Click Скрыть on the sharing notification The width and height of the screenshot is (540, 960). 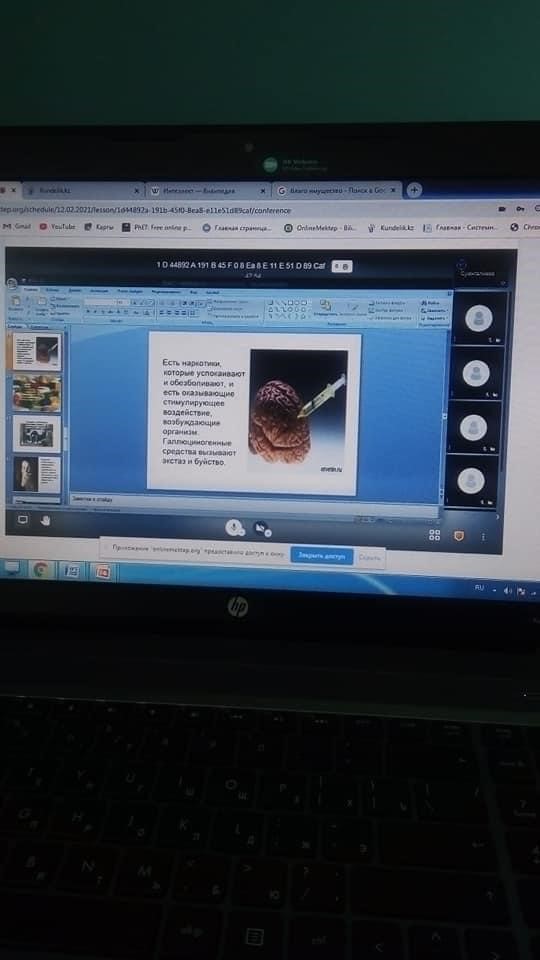coord(370,557)
